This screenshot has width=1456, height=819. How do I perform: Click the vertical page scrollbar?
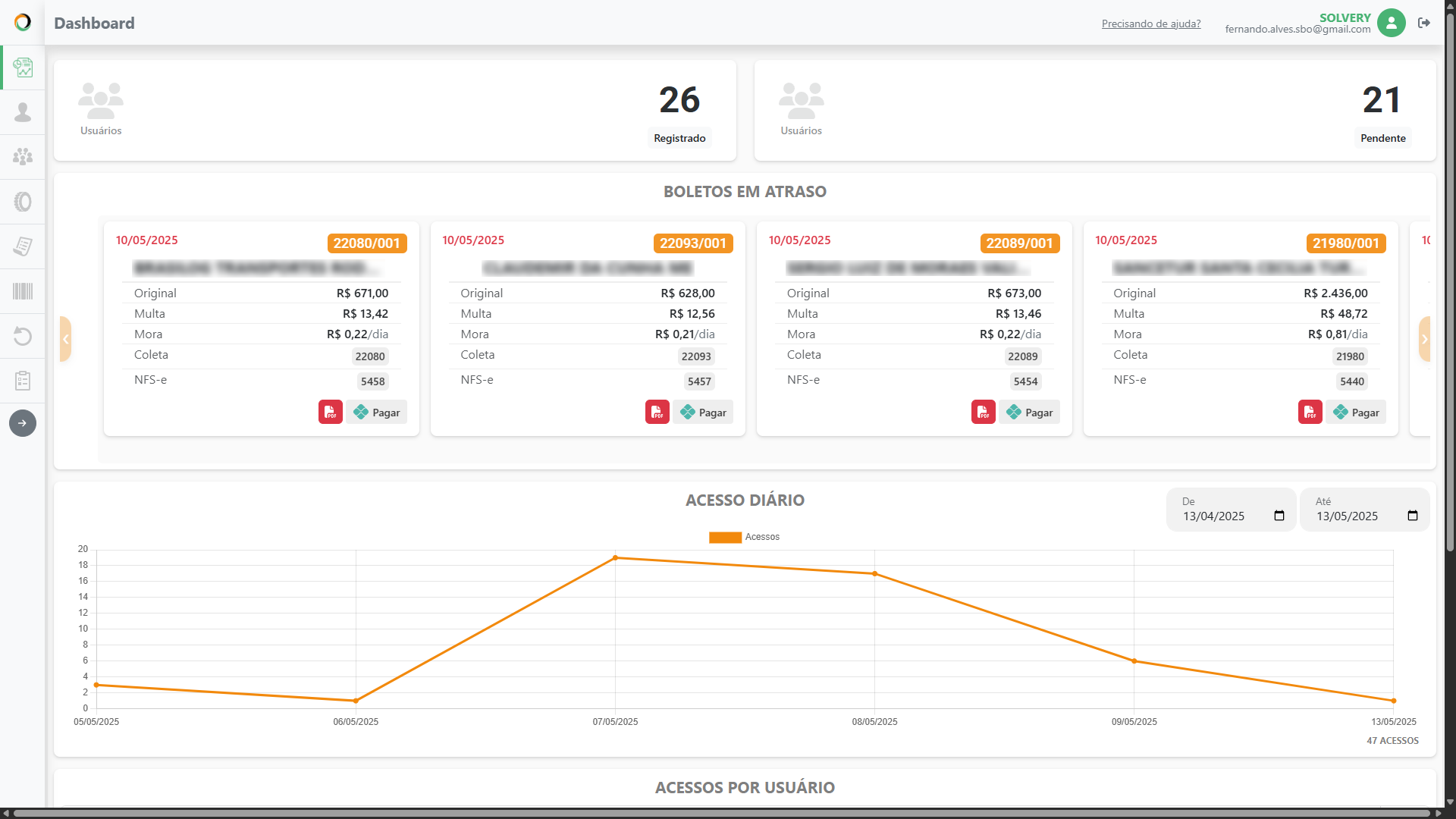[x=1450, y=281]
